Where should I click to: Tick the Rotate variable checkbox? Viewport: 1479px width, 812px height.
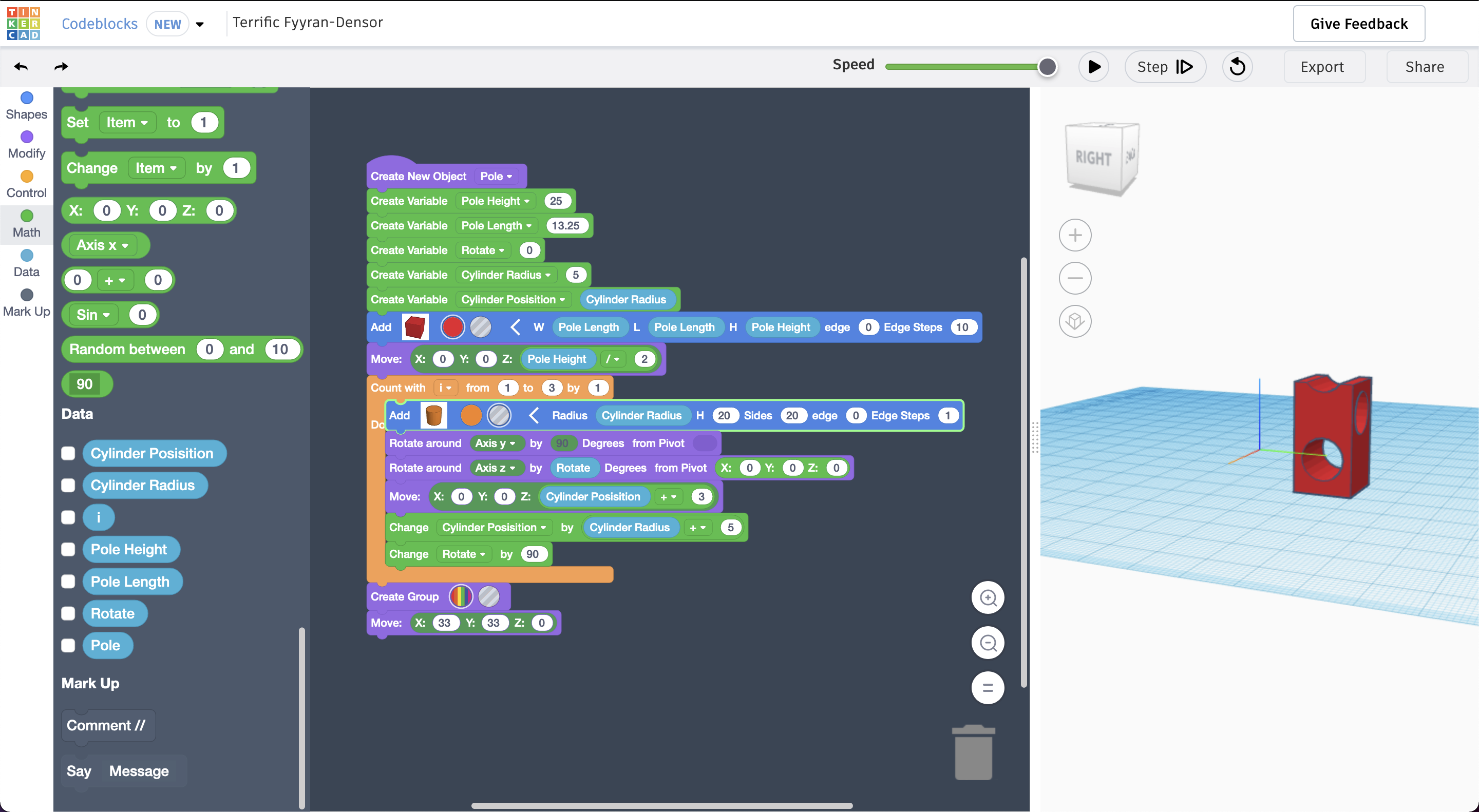tap(68, 613)
